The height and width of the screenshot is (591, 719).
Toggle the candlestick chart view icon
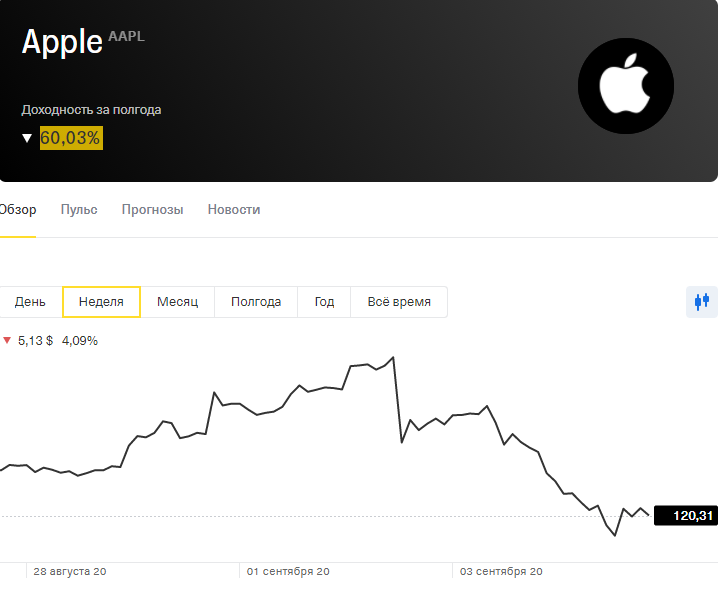pos(701,301)
